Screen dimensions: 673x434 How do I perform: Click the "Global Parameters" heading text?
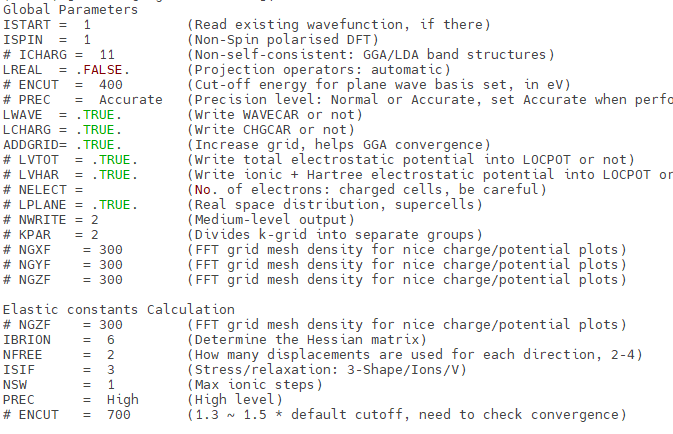(70, 9)
